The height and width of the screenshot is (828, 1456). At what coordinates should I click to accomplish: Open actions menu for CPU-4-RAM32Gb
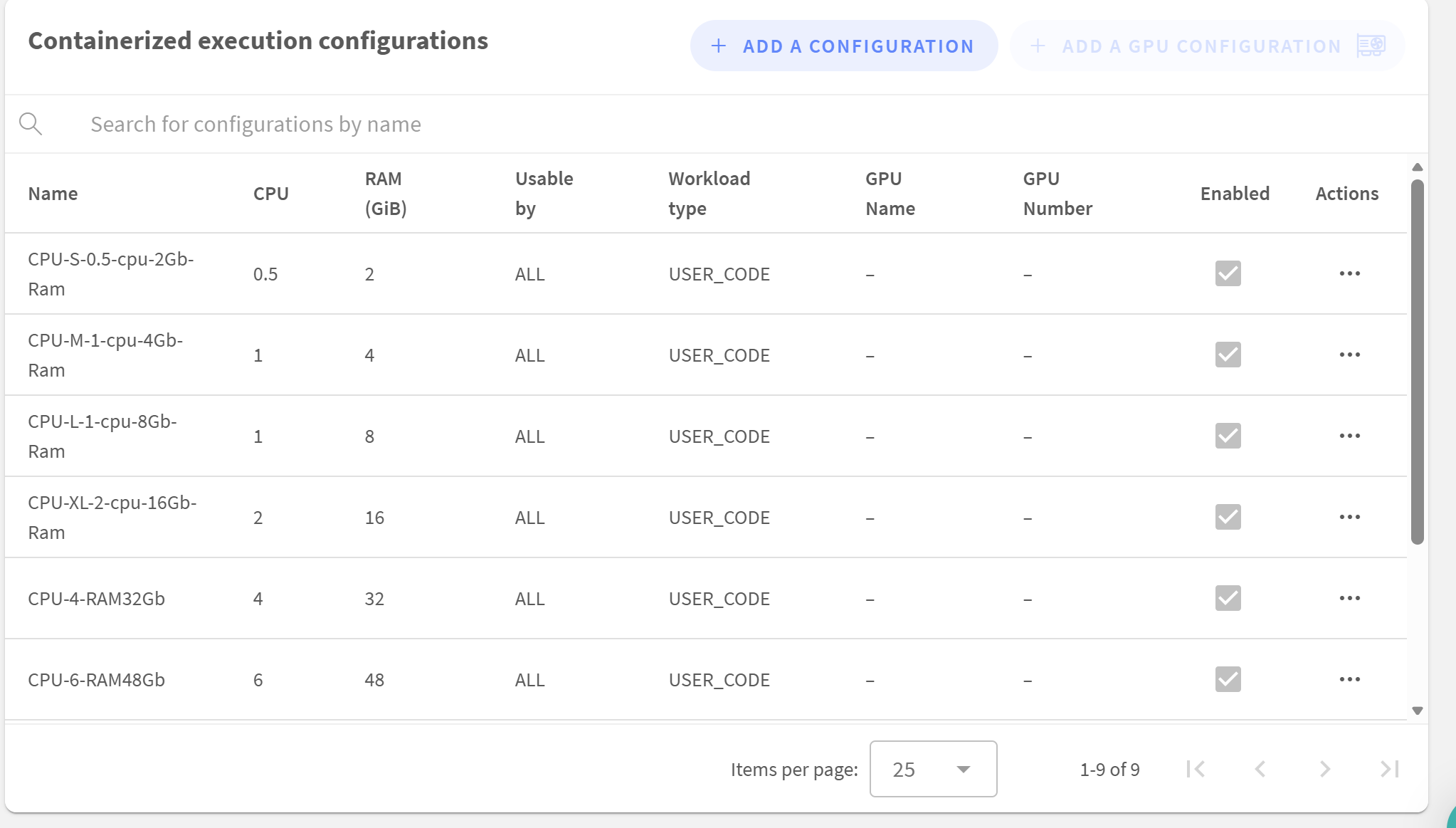(1349, 599)
